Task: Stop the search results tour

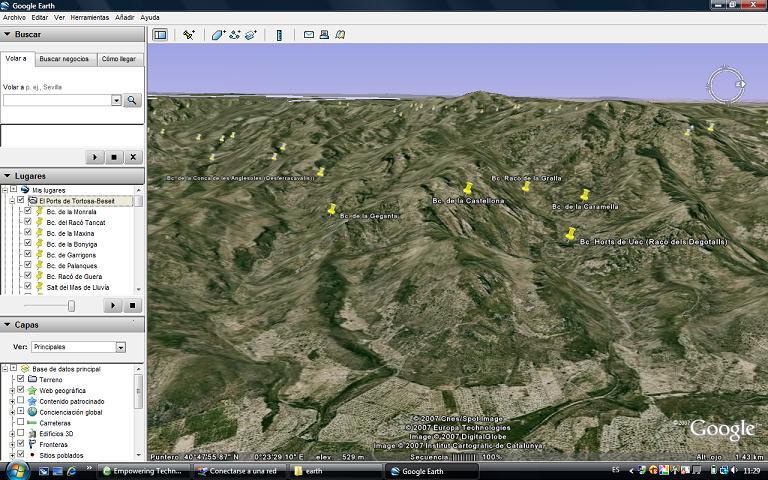Action: [x=114, y=157]
